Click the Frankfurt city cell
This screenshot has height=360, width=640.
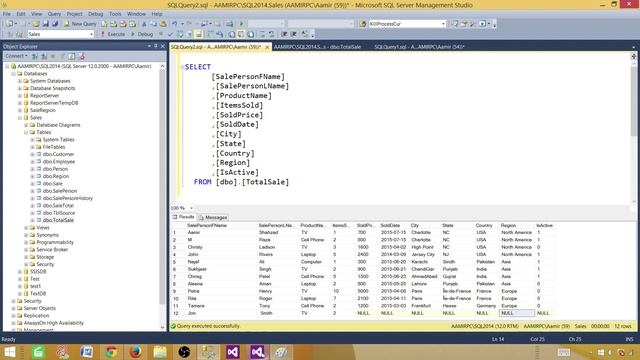click(420, 306)
